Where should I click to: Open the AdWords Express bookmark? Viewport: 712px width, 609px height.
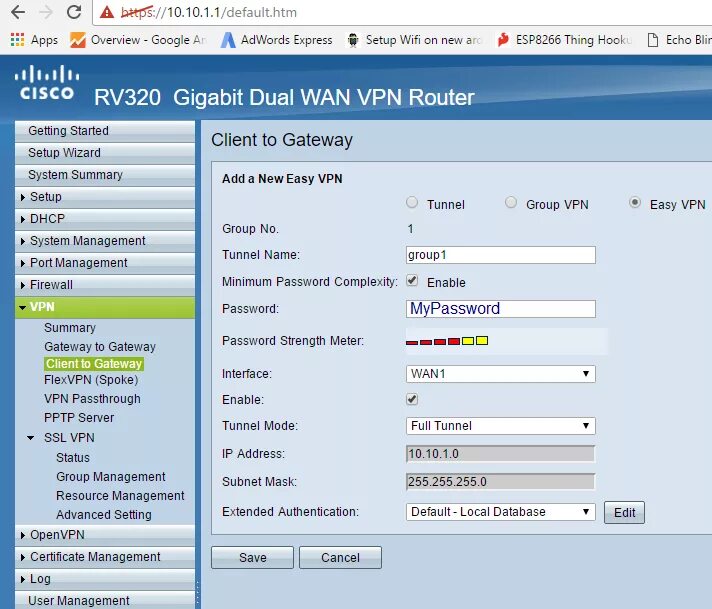coord(277,40)
